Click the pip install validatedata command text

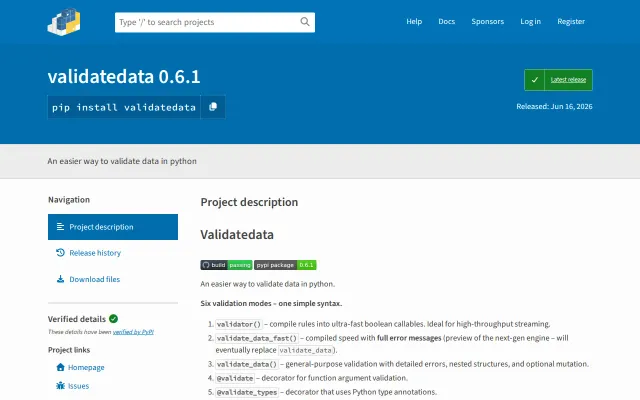[124, 107]
